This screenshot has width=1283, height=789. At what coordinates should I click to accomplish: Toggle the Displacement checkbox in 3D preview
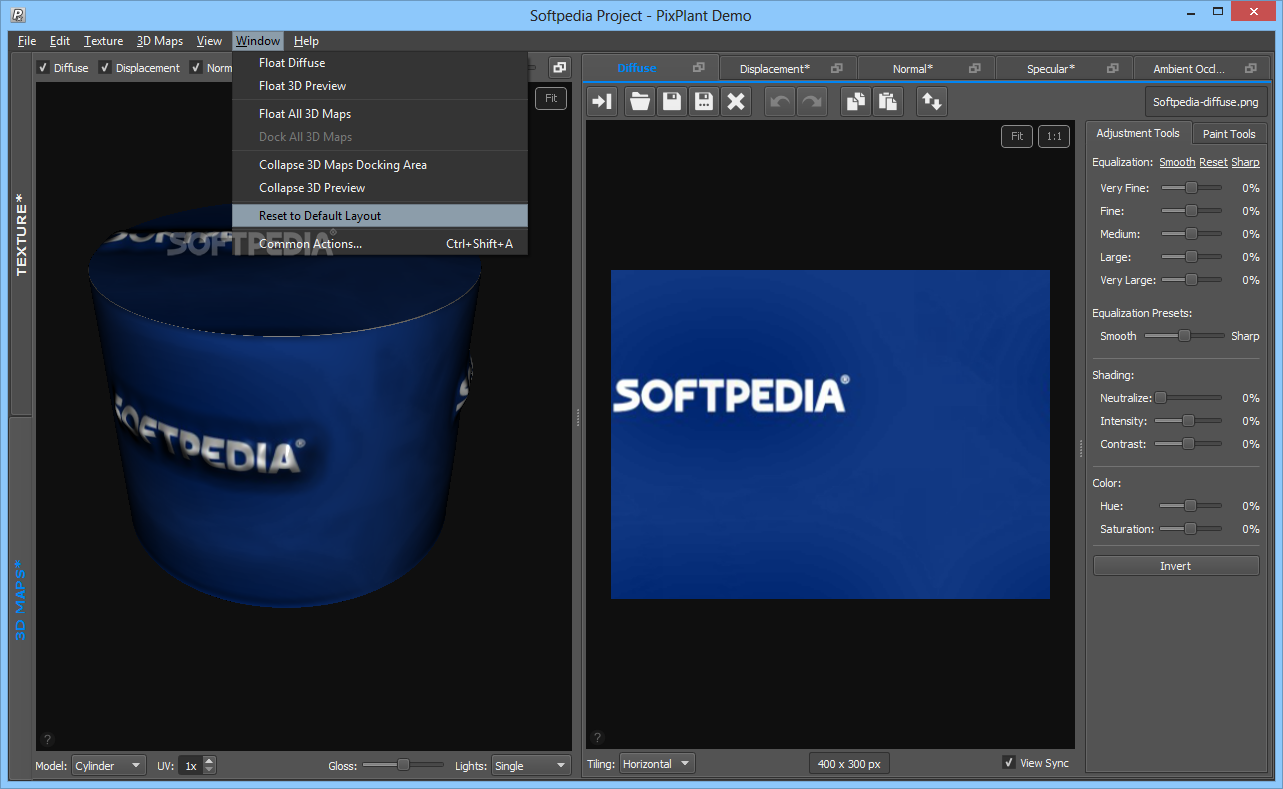pyautogui.click(x=105, y=68)
